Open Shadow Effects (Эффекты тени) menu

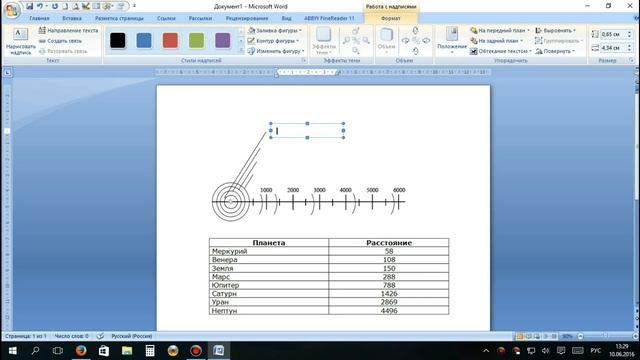click(324, 41)
